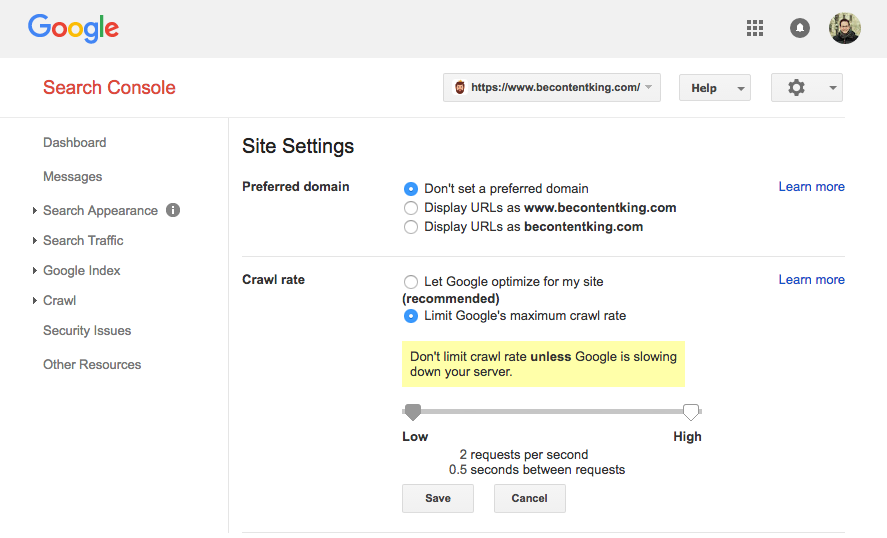Open Google Index menu item
Image resolution: width=887 pixels, height=538 pixels.
81,270
